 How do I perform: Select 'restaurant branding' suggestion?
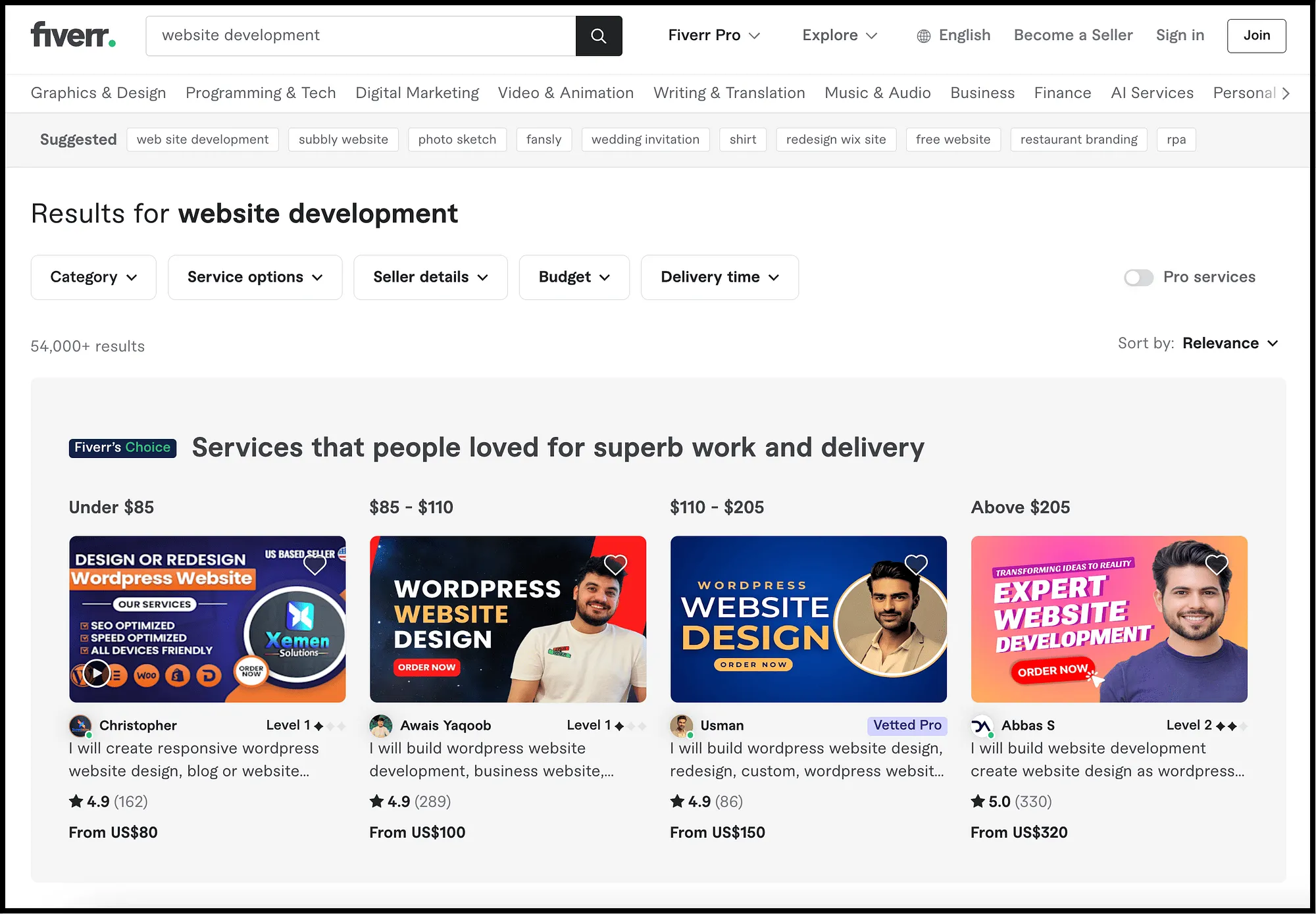1079,140
